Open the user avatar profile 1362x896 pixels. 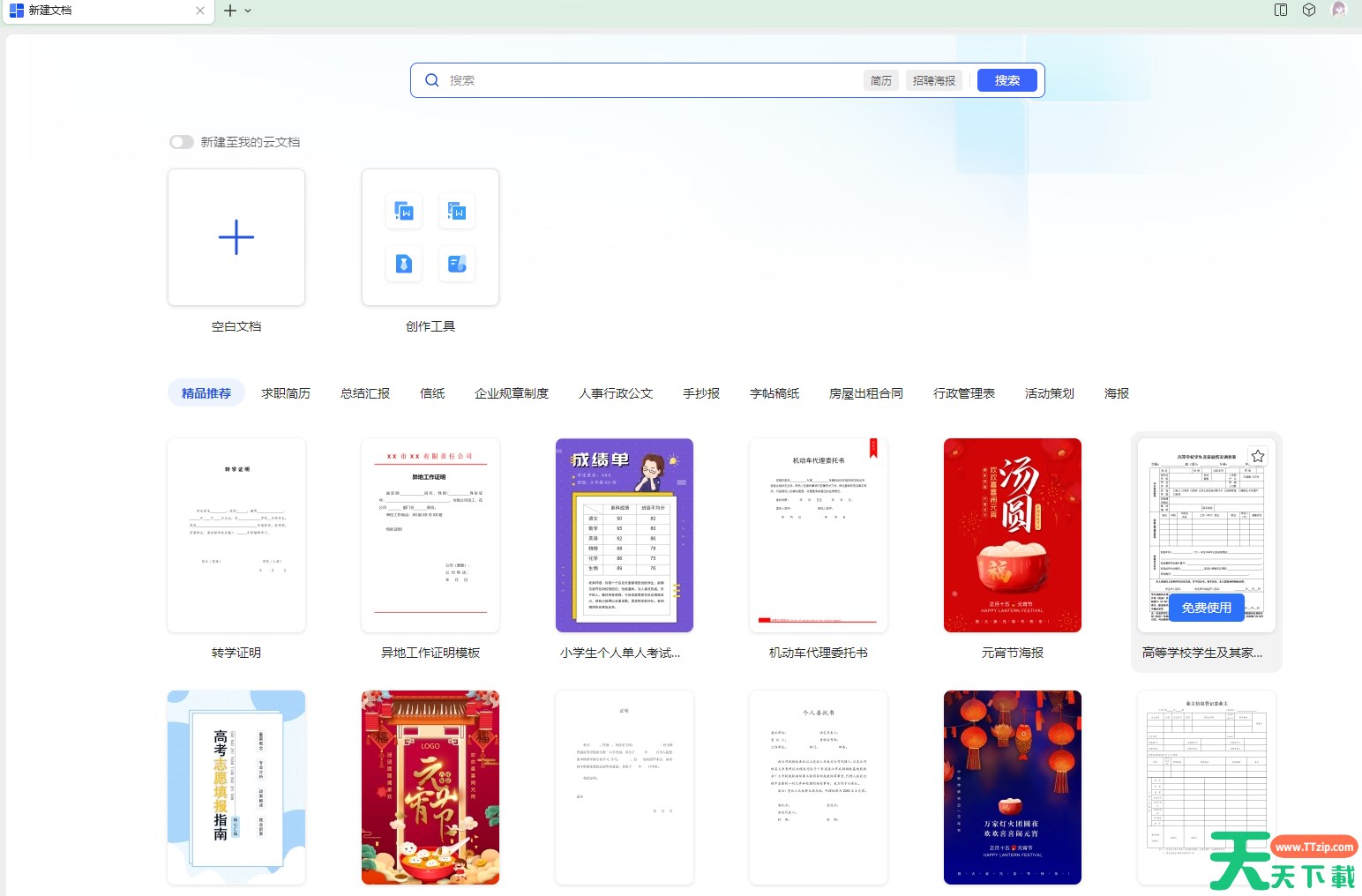[1339, 10]
